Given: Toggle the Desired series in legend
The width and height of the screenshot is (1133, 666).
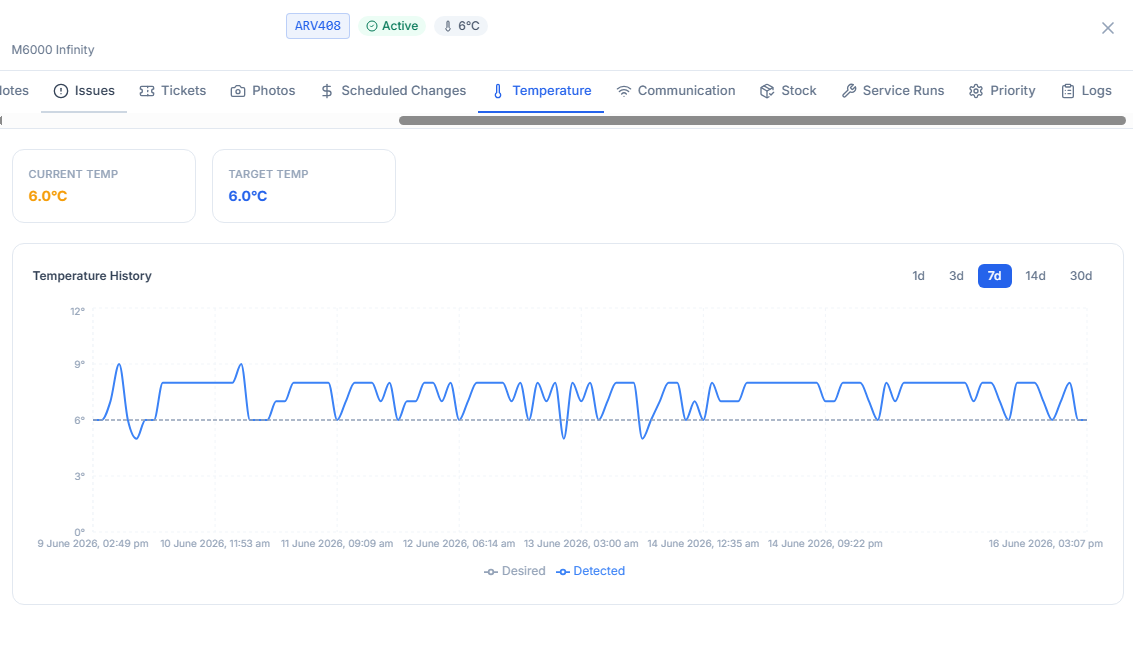Looking at the screenshot, I should pos(514,571).
